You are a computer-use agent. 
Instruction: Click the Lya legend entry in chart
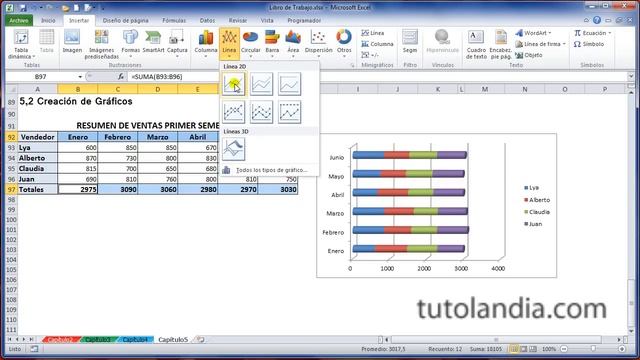click(531, 188)
